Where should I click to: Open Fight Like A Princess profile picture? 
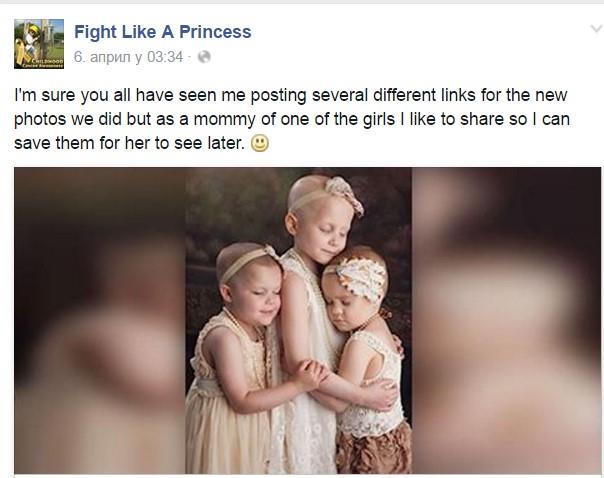pyautogui.click(x=39, y=44)
